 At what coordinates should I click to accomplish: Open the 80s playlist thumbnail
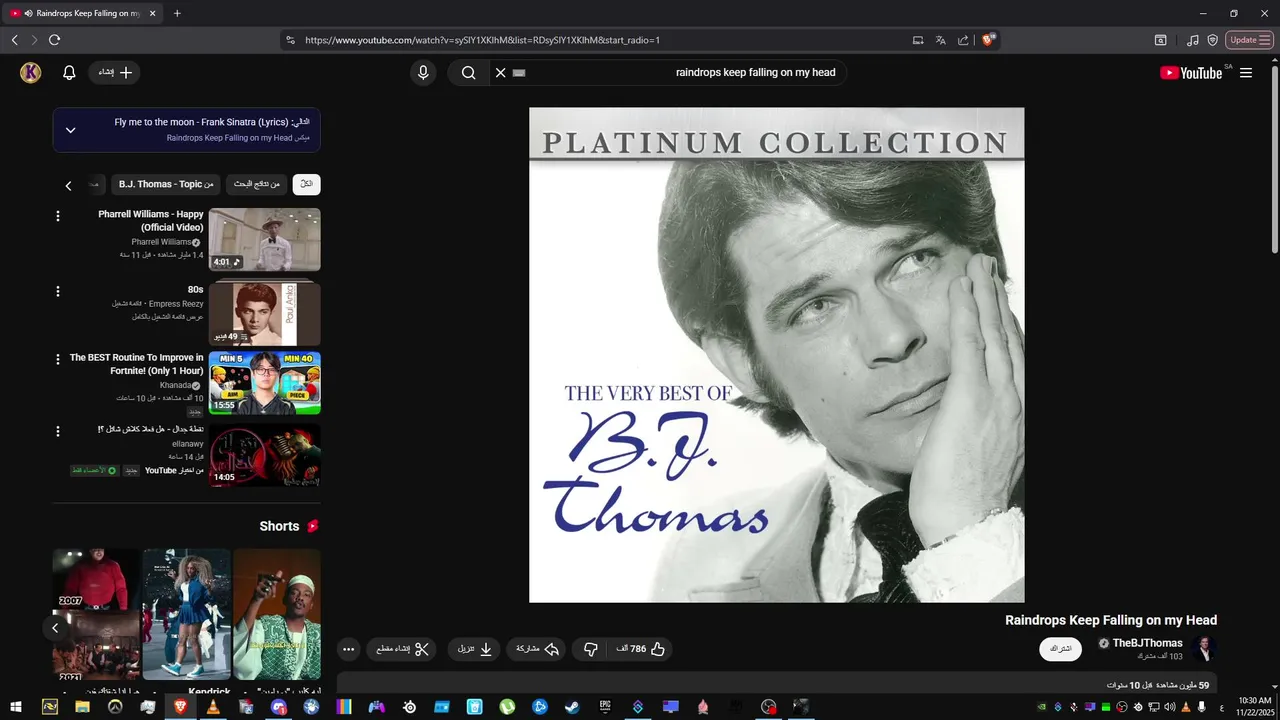click(x=264, y=313)
